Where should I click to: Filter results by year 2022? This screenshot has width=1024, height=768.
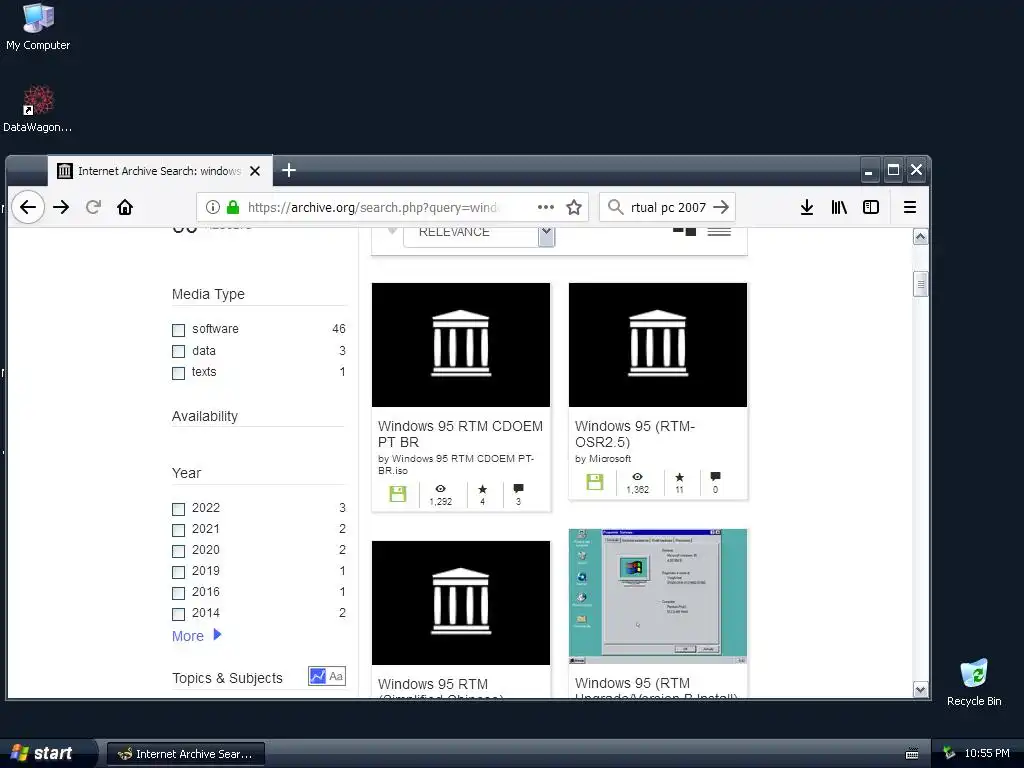click(x=178, y=509)
